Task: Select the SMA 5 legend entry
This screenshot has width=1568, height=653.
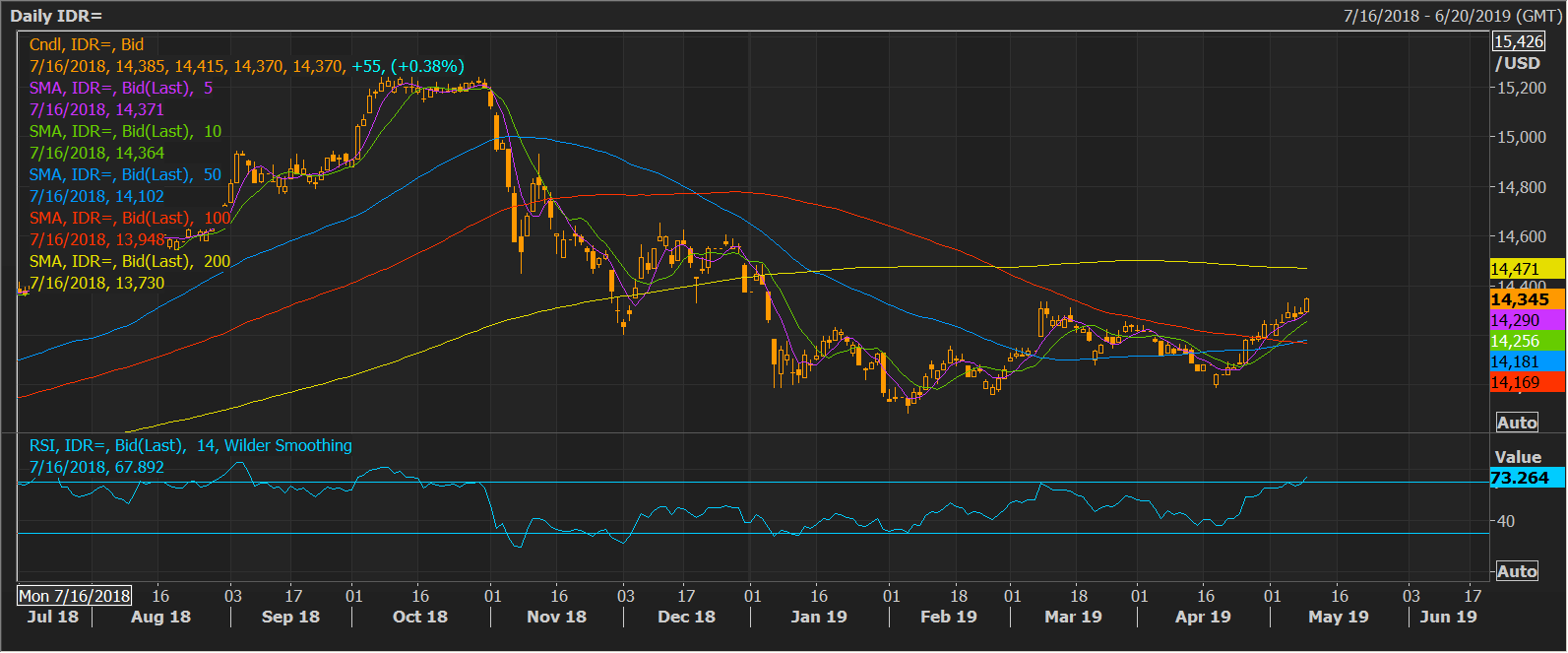Action: (121, 88)
